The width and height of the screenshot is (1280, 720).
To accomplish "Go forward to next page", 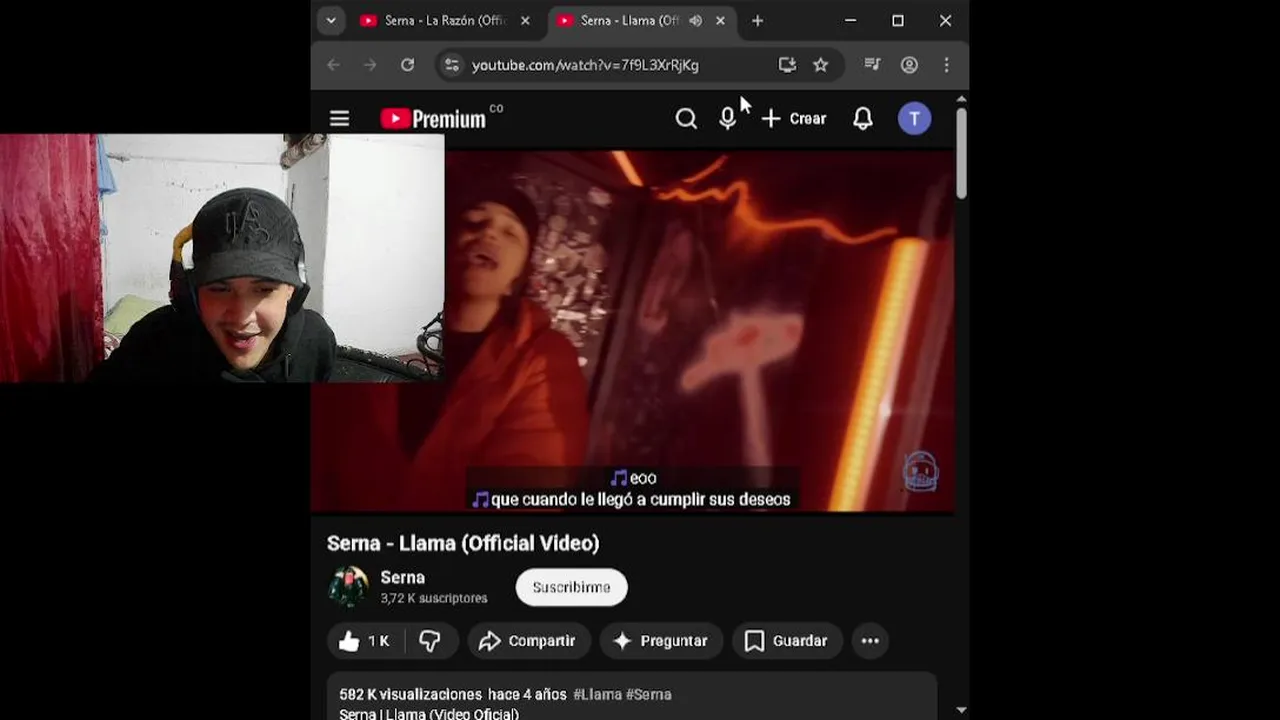I will [x=370, y=65].
